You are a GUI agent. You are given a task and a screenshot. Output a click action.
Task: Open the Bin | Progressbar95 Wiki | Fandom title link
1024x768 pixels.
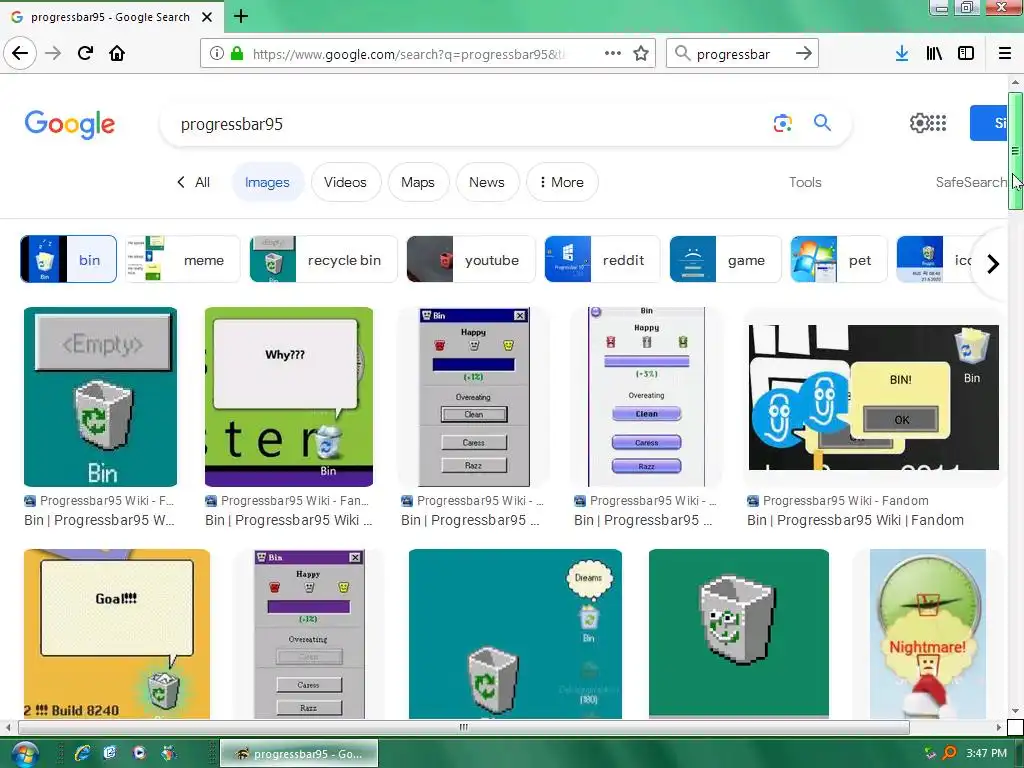855,520
